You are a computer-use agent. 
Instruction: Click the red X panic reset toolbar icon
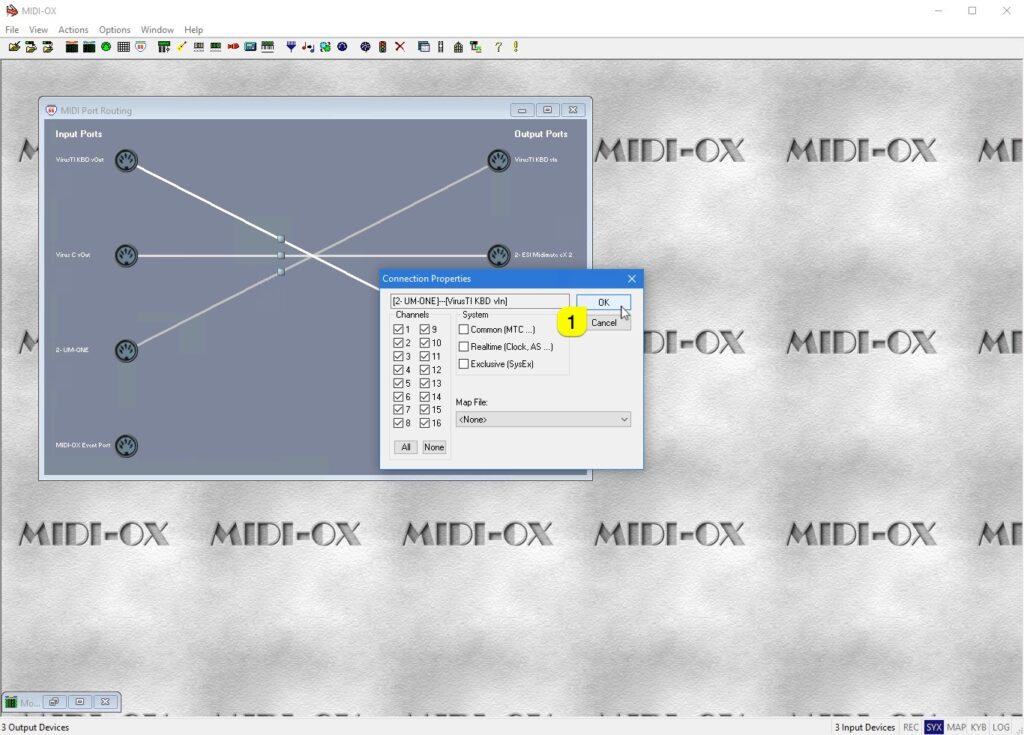[x=400, y=46]
